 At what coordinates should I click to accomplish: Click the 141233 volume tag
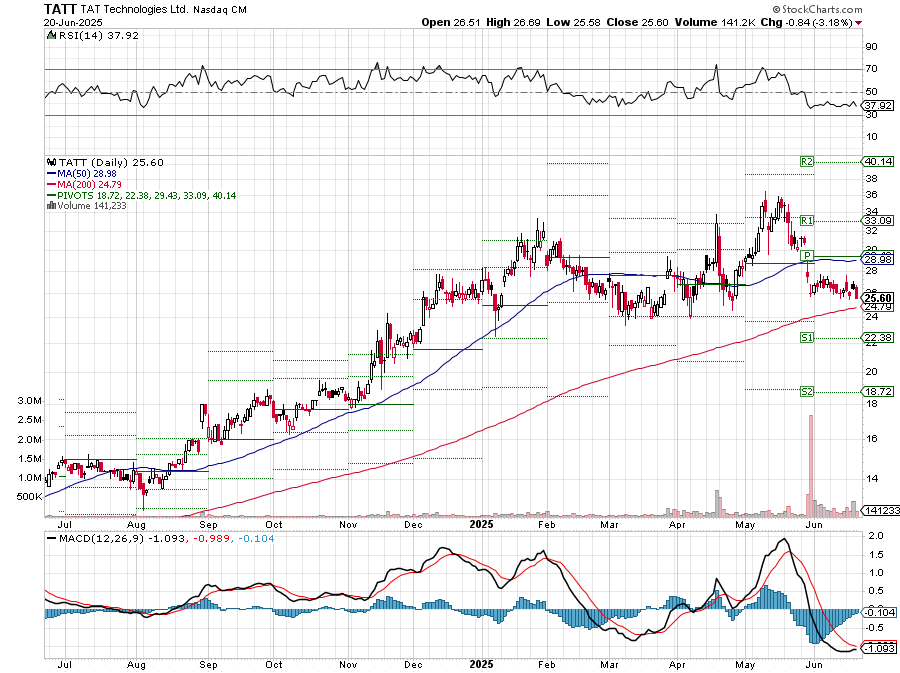pyautogui.click(x=880, y=510)
